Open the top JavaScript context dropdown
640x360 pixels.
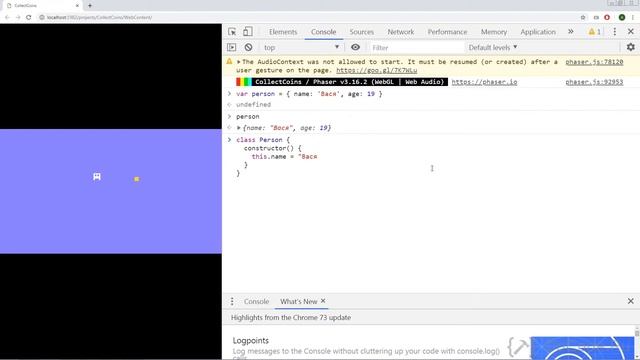pos(301,47)
